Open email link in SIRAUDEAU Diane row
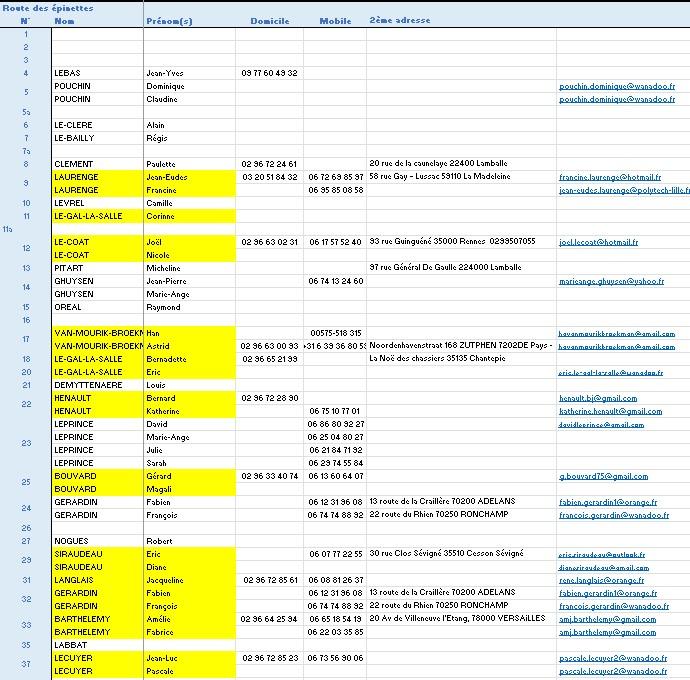The width and height of the screenshot is (690, 680). click(x=604, y=568)
